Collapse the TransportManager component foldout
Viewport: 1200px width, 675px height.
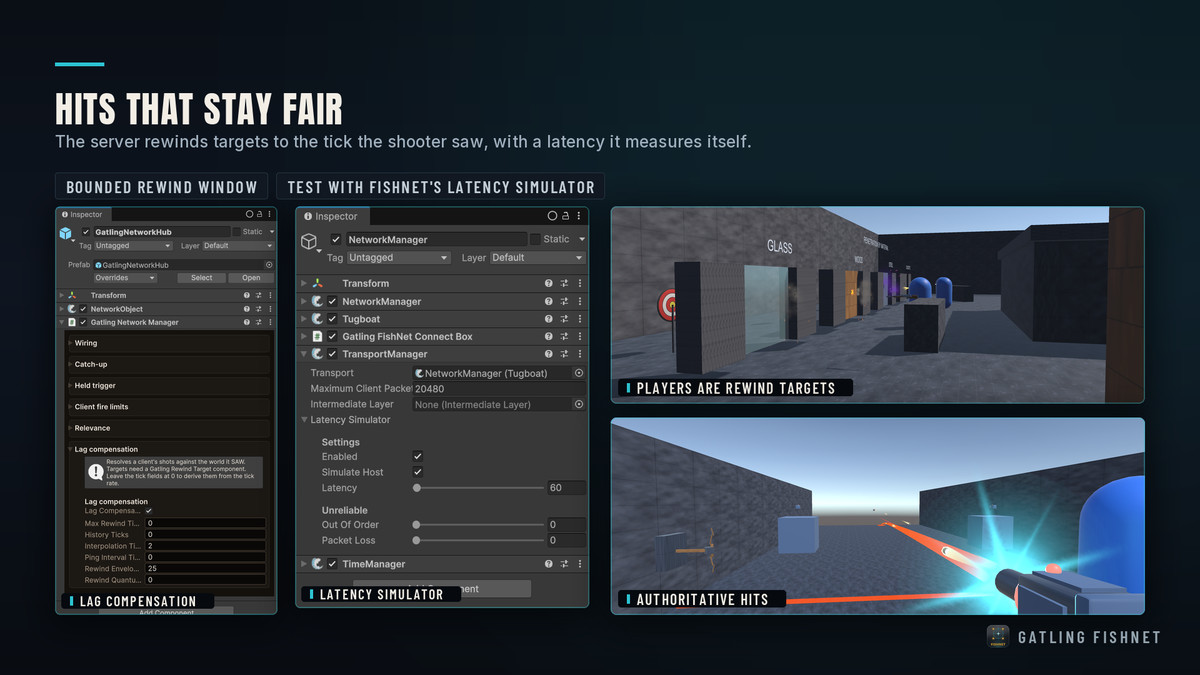305,354
